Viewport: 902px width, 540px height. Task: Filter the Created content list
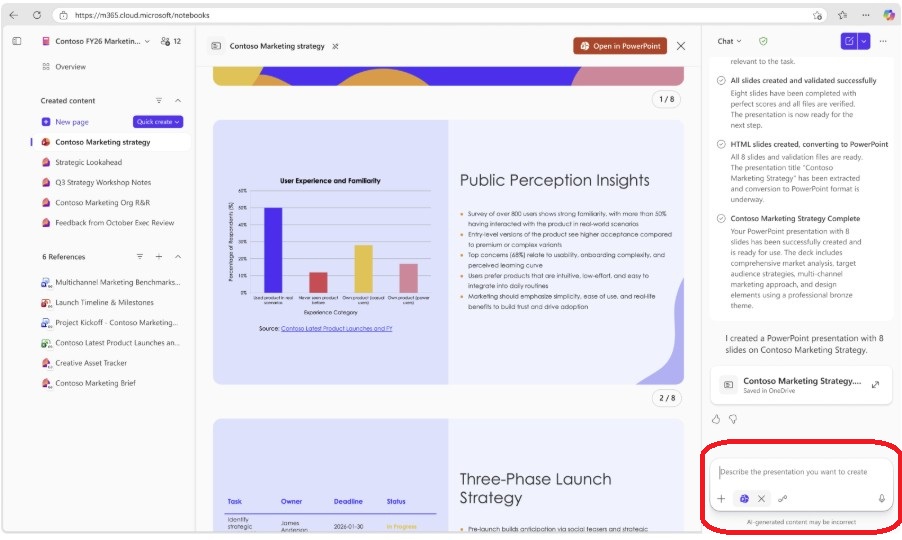(159, 101)
